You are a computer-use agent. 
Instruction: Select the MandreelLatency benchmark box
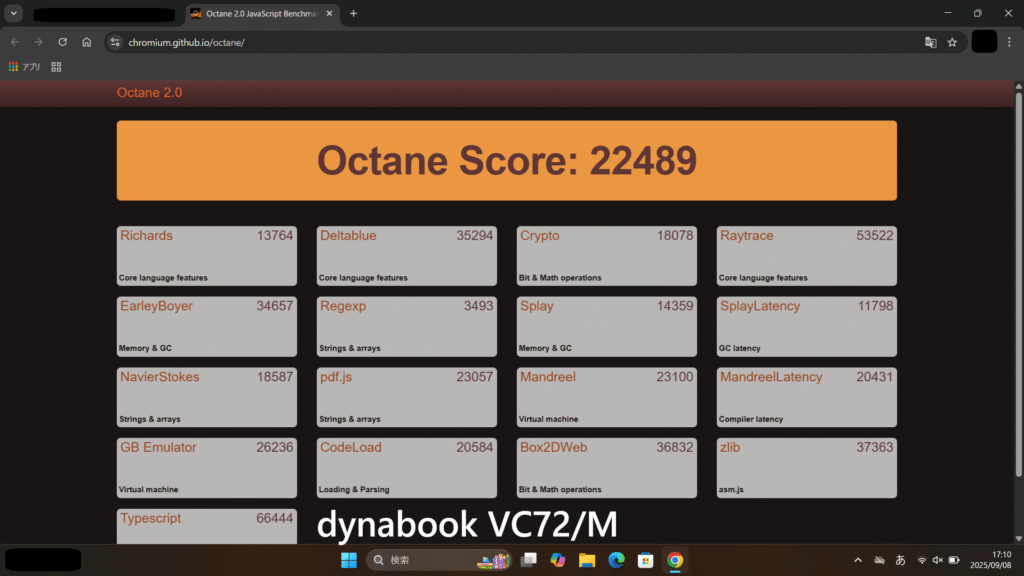tap(807, 397)
